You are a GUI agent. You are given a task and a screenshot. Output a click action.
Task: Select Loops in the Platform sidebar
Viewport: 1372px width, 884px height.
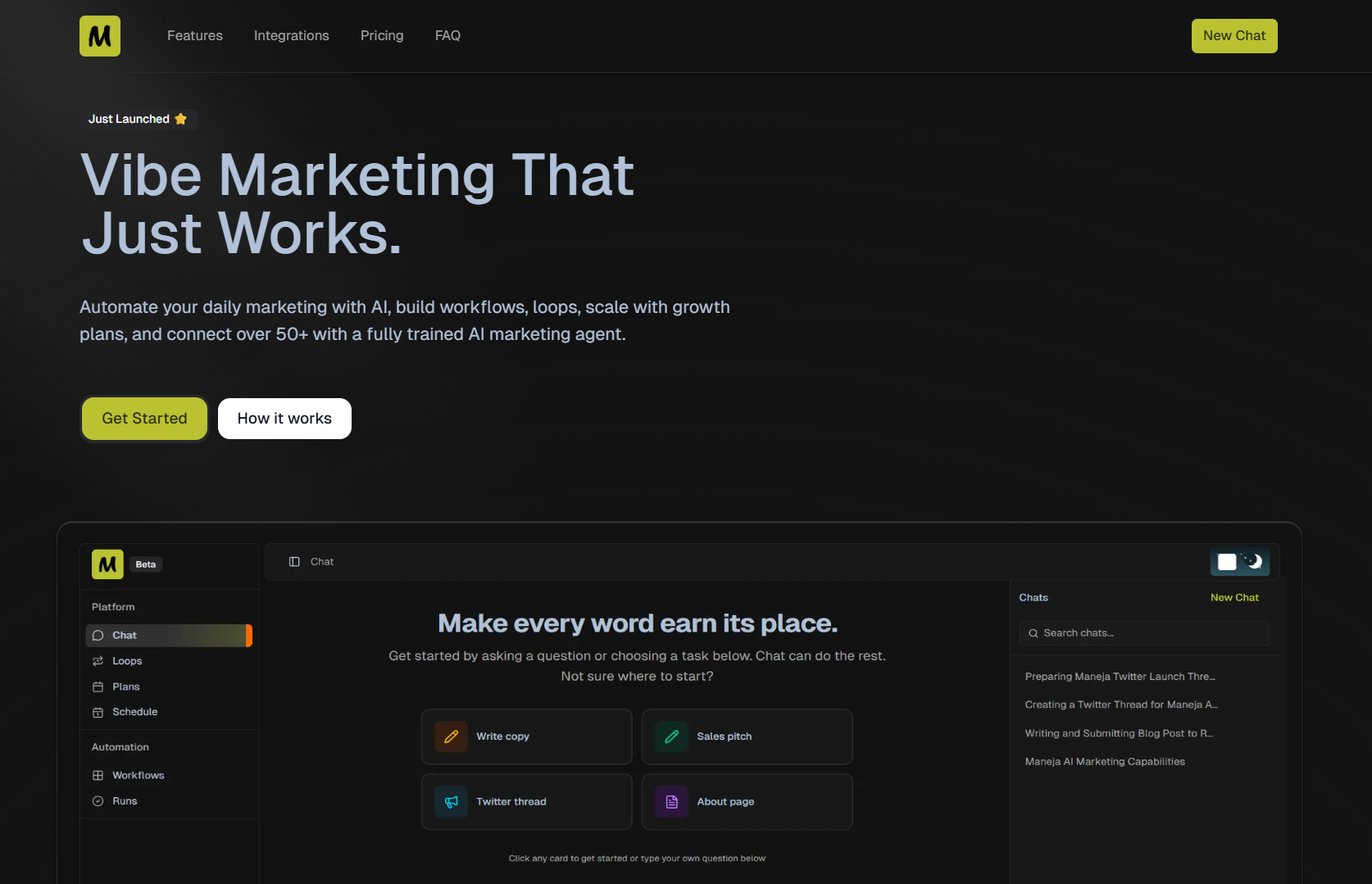pyautogui.click(x=127, y=660)
